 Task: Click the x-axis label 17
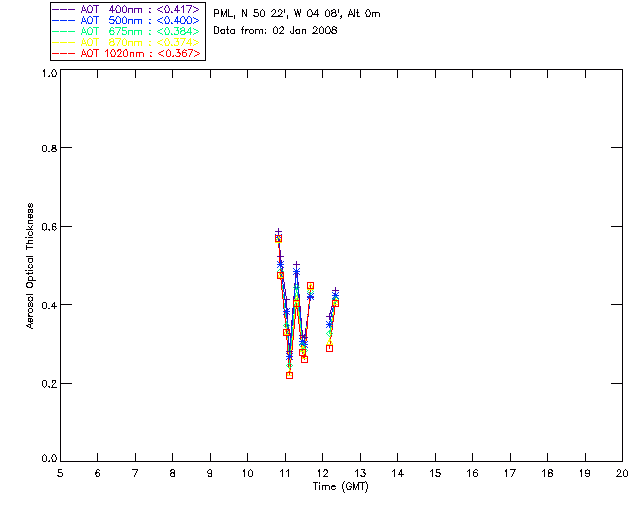point(510,473)
